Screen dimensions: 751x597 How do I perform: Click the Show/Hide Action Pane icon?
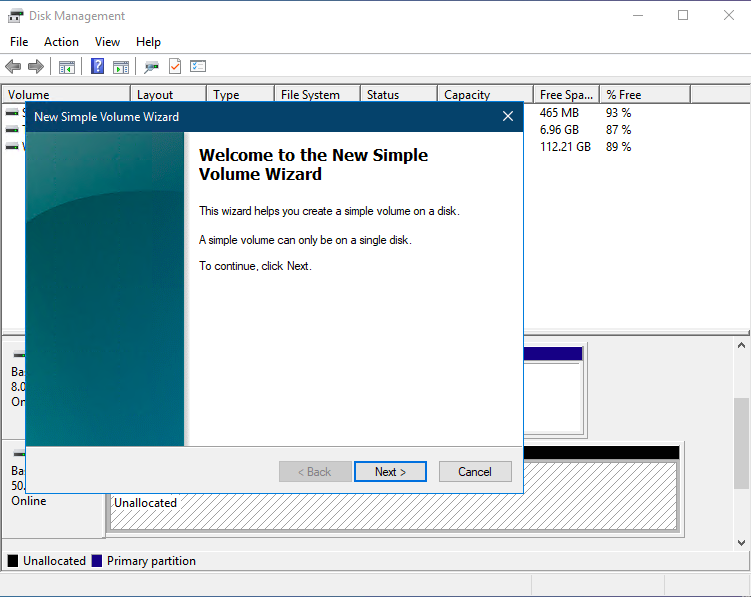click(x=121, y=67)
